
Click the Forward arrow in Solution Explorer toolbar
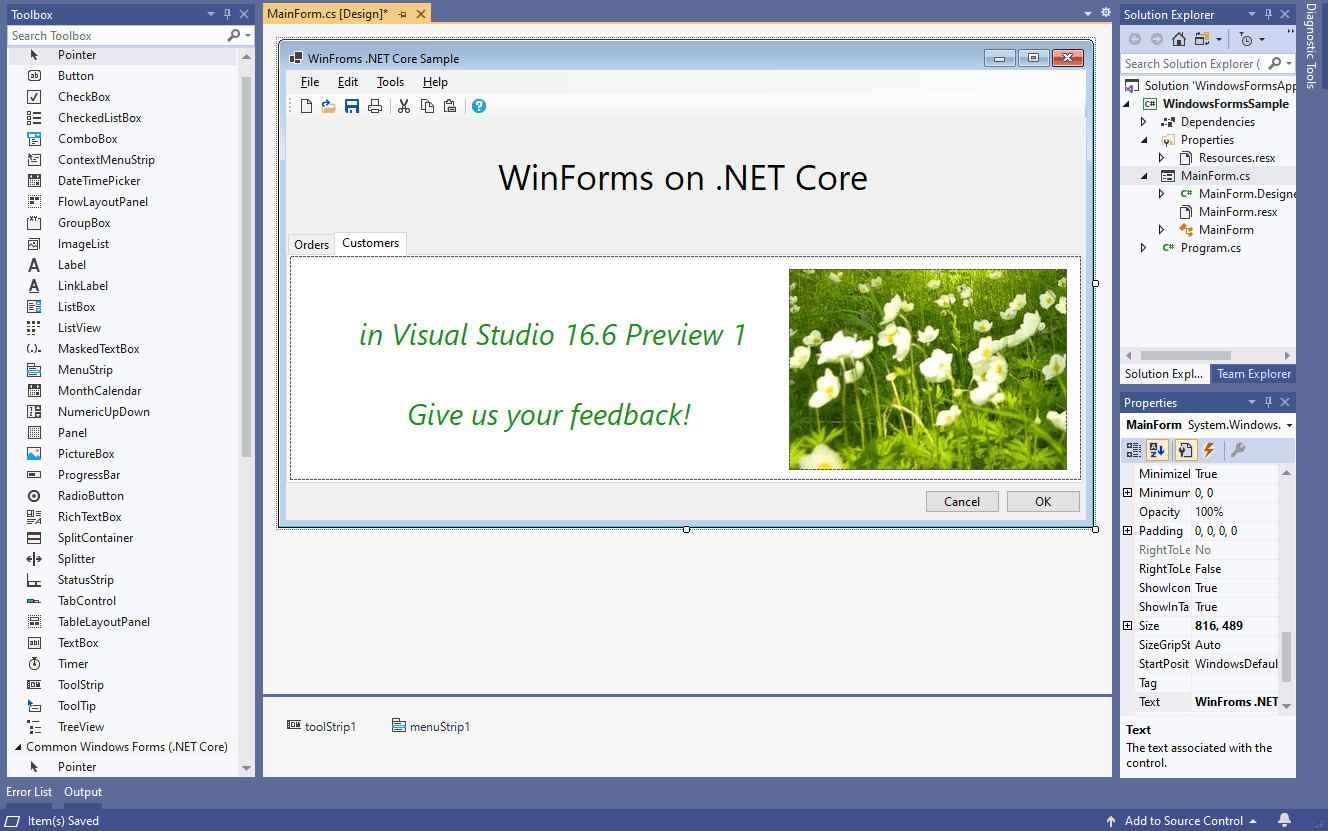[x=1157, y=39]
